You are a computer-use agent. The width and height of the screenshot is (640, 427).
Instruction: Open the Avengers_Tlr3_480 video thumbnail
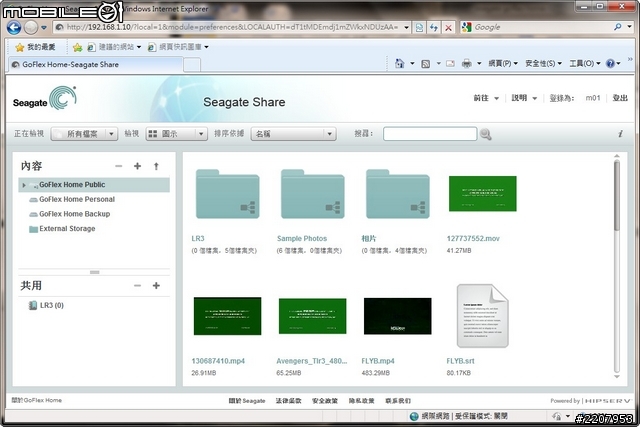point(313,316)
